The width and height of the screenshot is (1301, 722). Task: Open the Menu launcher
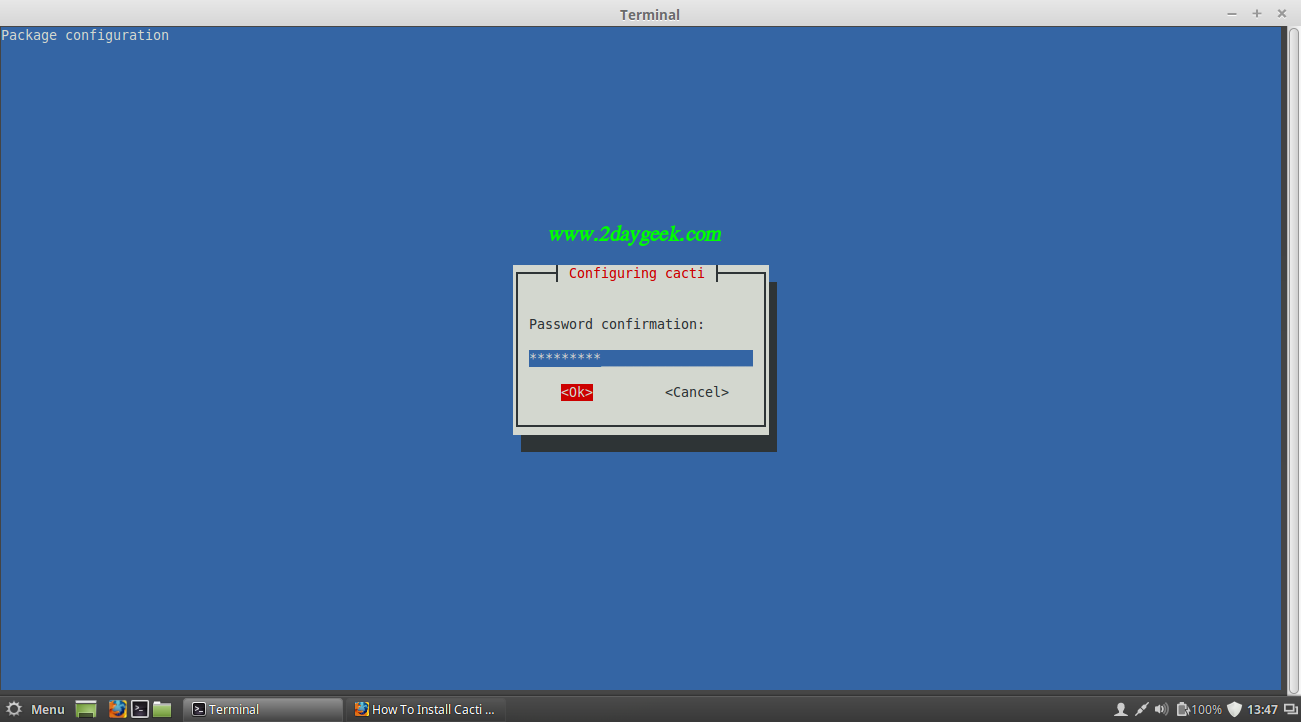coord(36,709)
